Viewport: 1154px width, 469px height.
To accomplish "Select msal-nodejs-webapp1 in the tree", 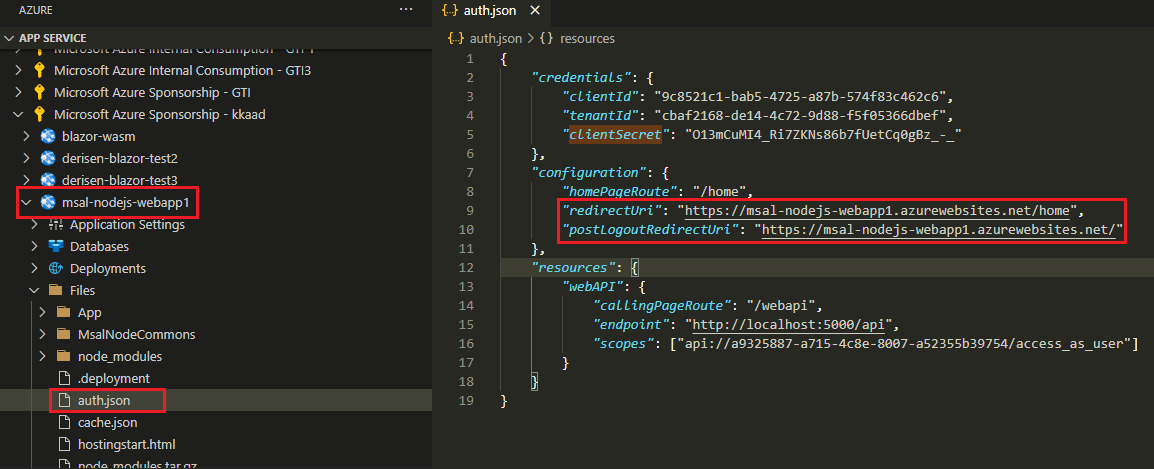I will click(126, 202).
